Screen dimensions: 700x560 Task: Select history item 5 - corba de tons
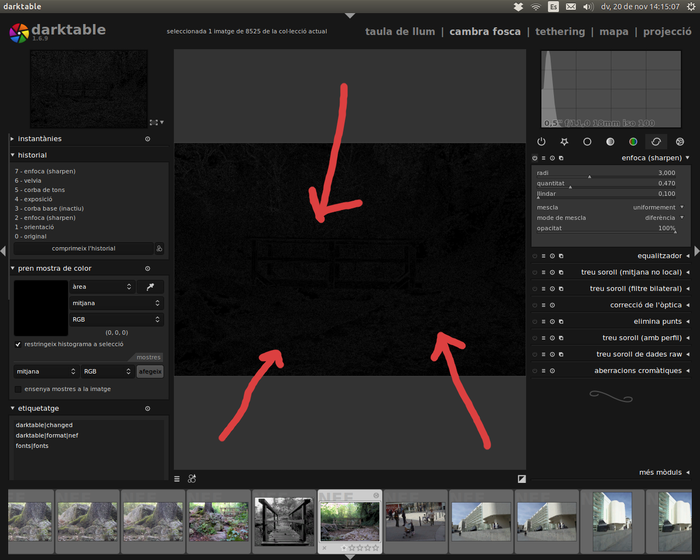[x=40, y=190]
